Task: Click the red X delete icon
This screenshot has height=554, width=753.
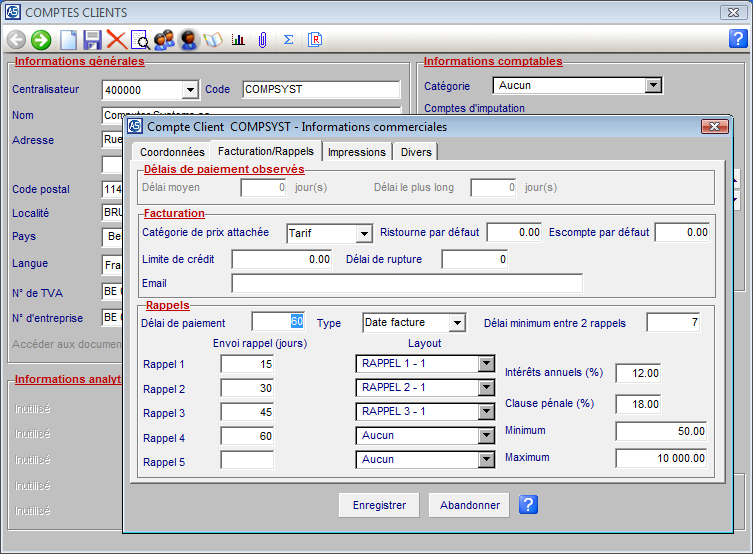Action: 116,40
